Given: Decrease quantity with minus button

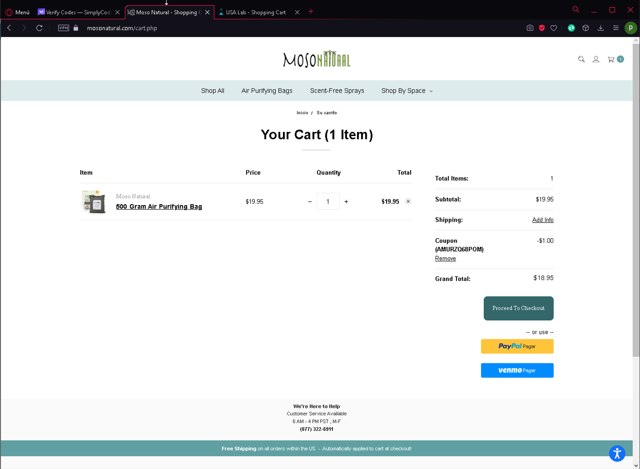Looking at the screenshot, I should pyautogui.click(x=310, y=201).
